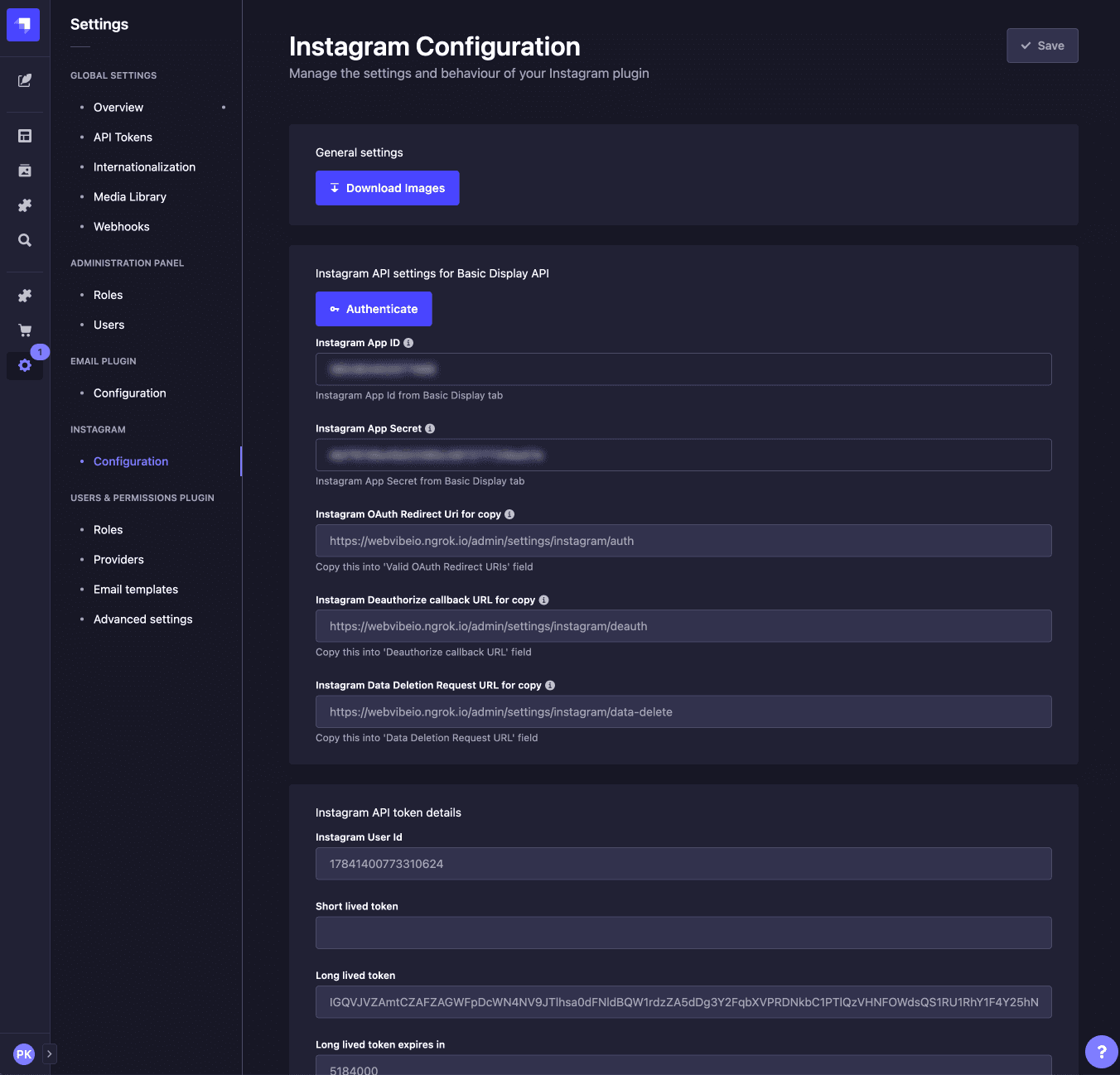Viewport: 1120px width, 1075px height.
Task: Click the Short lived token field
Action: tap(683, 933)
